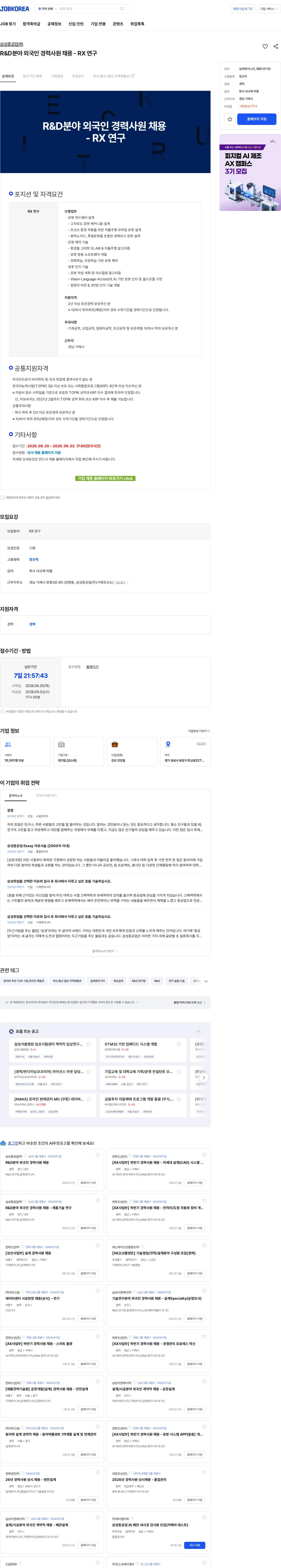The image size is (281, 1568).
Task: Save posting with the heart icon
Action: coord(265,46)
